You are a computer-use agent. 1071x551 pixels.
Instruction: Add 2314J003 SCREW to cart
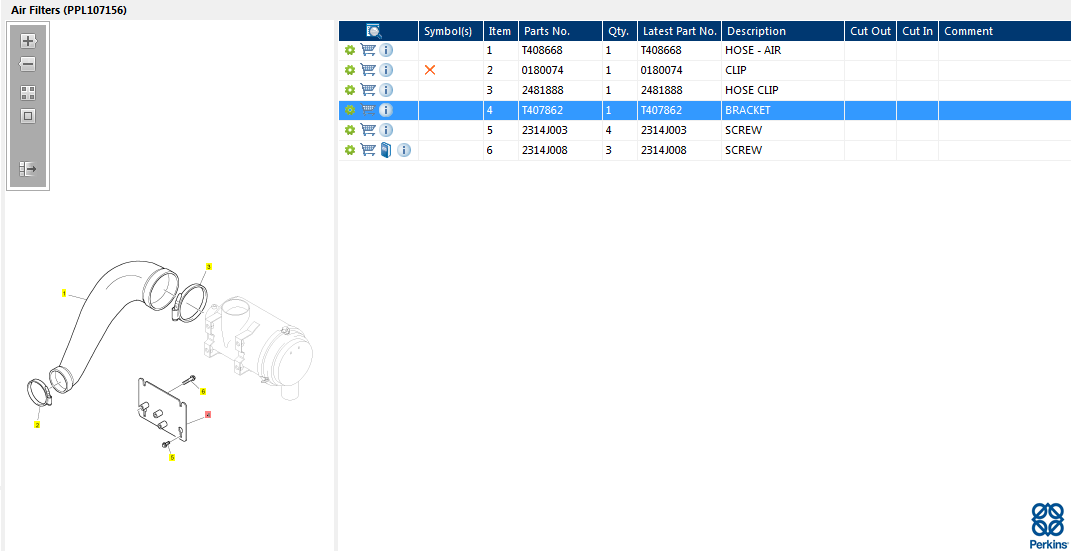(x=368, y=129)
